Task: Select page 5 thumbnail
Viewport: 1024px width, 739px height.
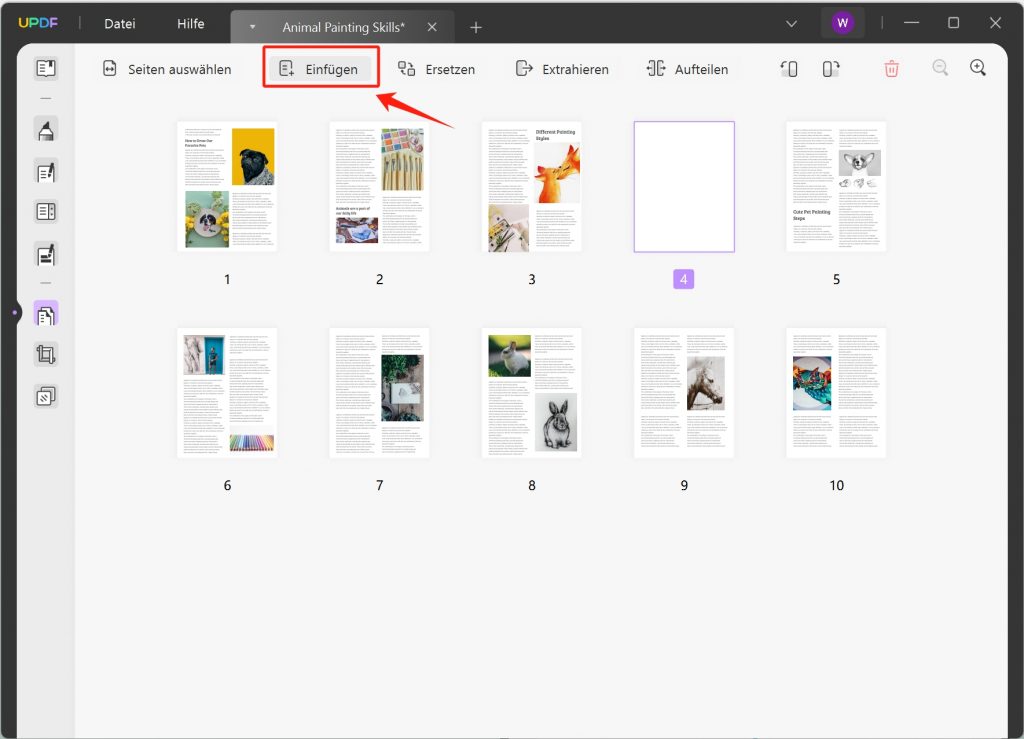Action: click(x=837, y=187)
